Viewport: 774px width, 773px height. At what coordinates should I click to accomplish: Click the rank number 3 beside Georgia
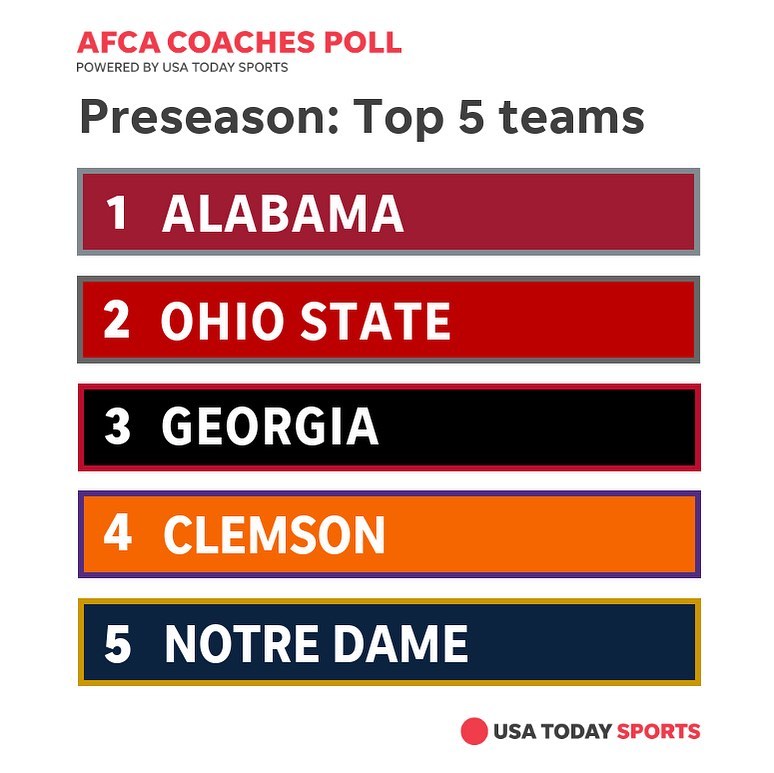coord(117,428)
